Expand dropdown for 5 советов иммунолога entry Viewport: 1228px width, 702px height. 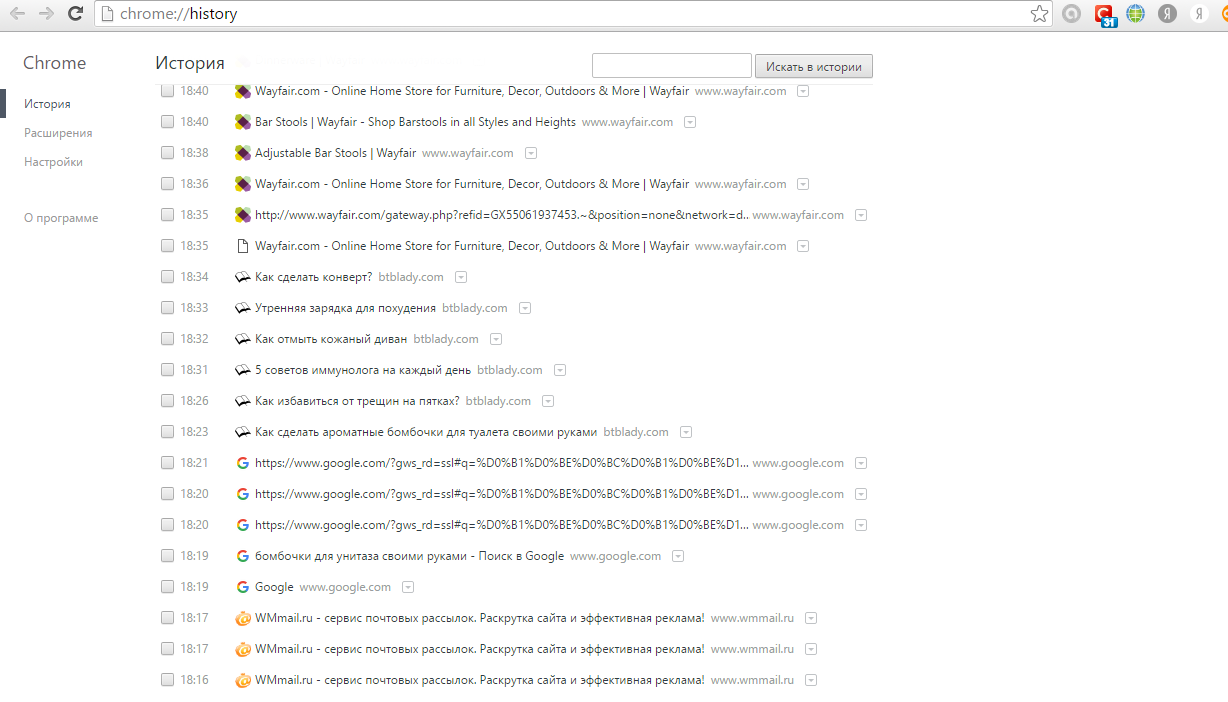pyautogui.click(x=560, y=370)
